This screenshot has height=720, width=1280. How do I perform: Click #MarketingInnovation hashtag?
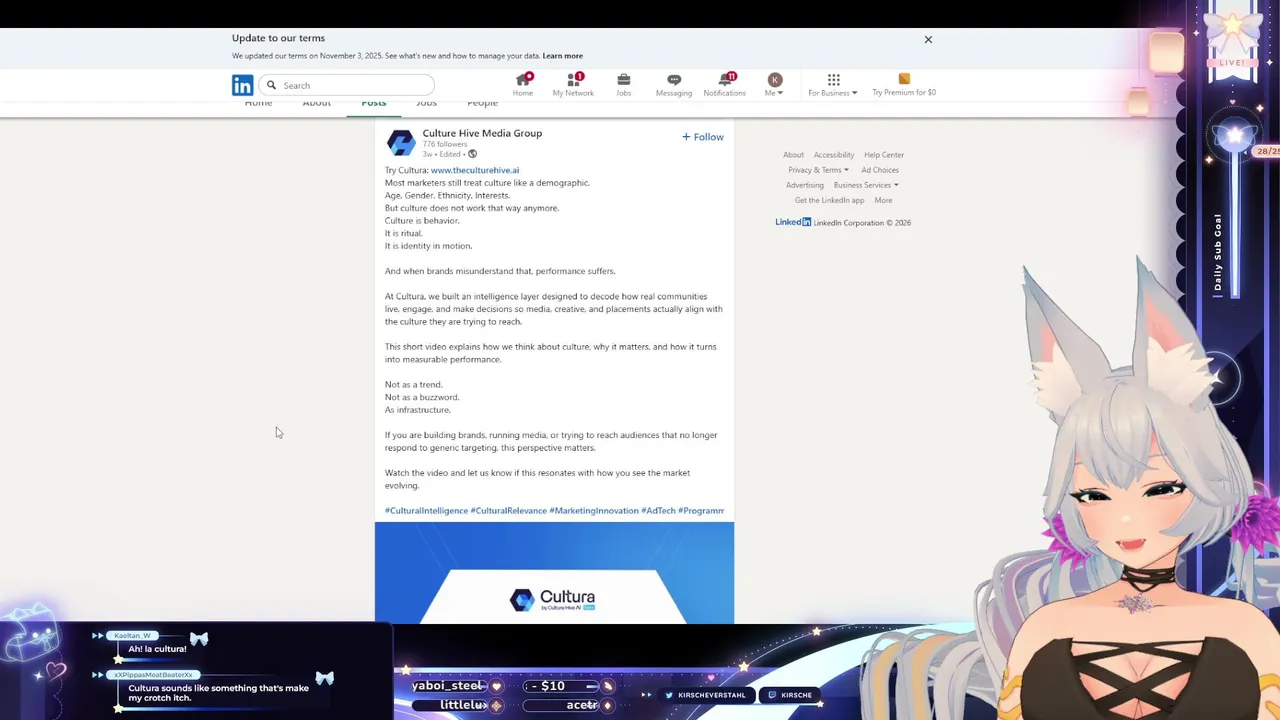point(593,511)
